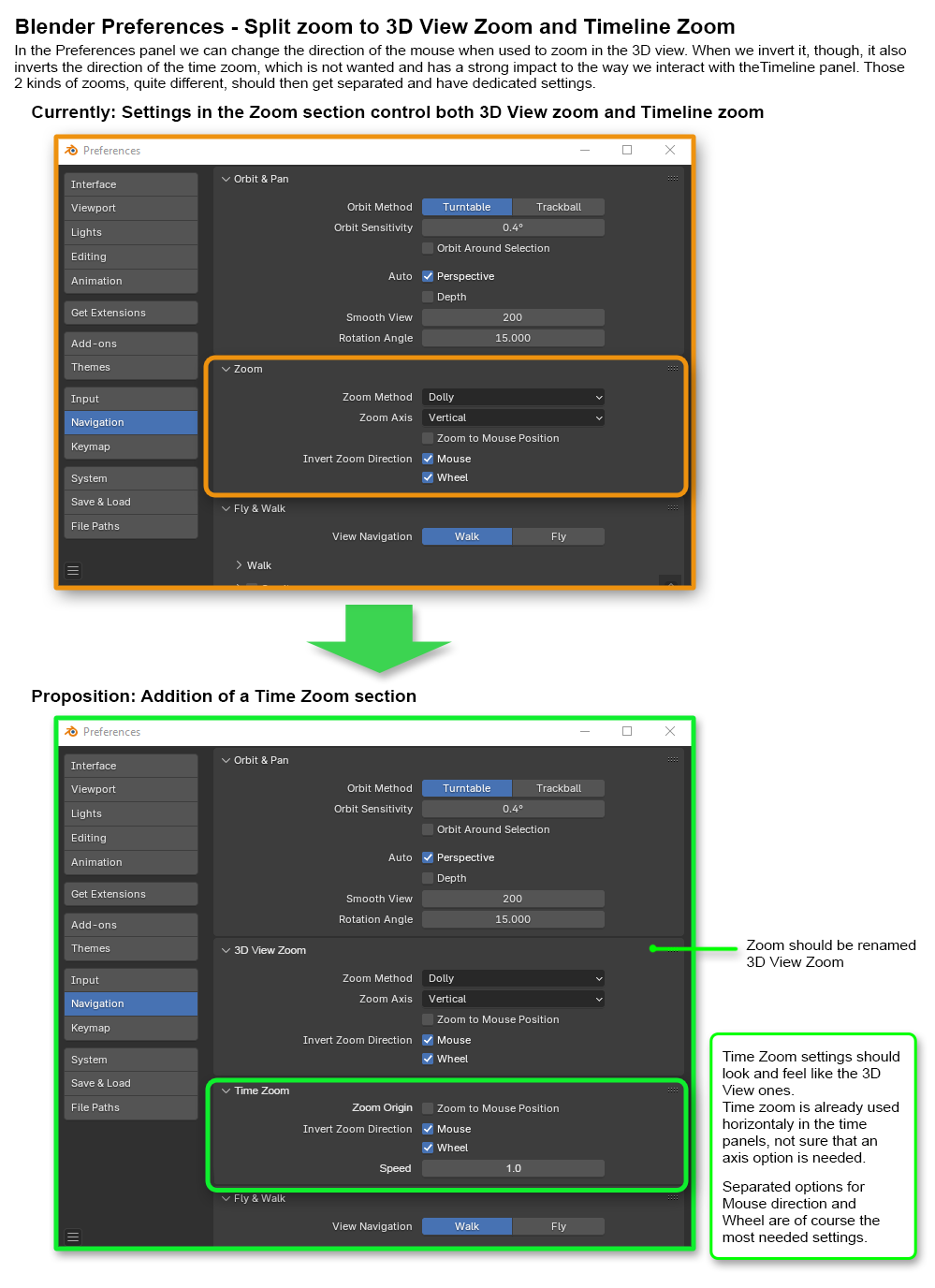Open Interface tab in orange-framed Preferences
935x1288 pixels.
click(131, 184)
